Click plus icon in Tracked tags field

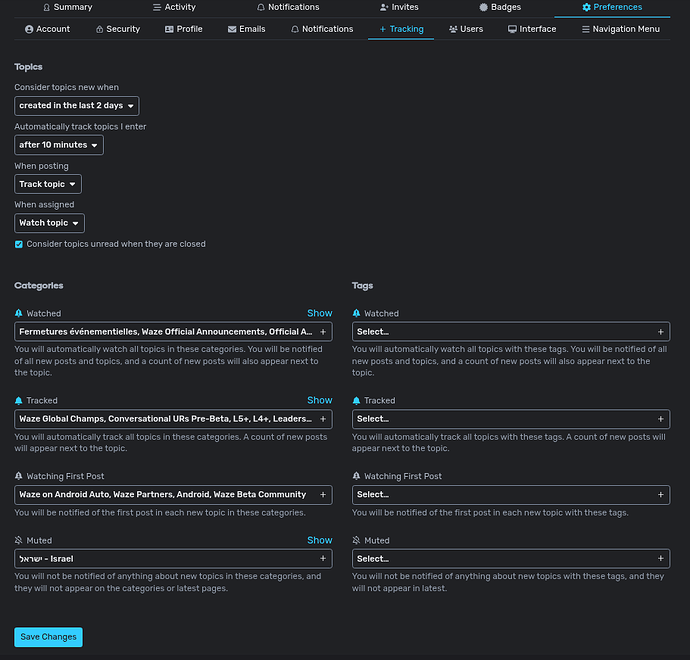660,419
